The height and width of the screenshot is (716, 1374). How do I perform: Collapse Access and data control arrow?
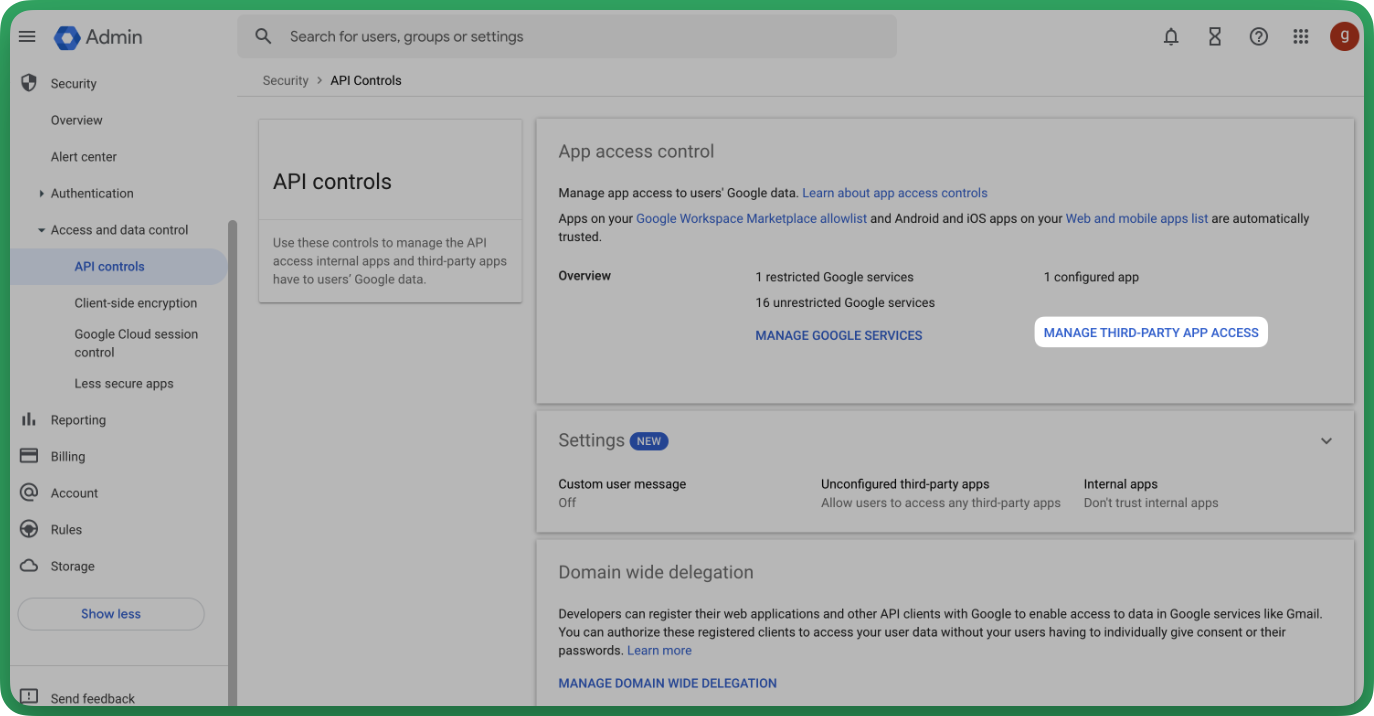pos(41,230)
